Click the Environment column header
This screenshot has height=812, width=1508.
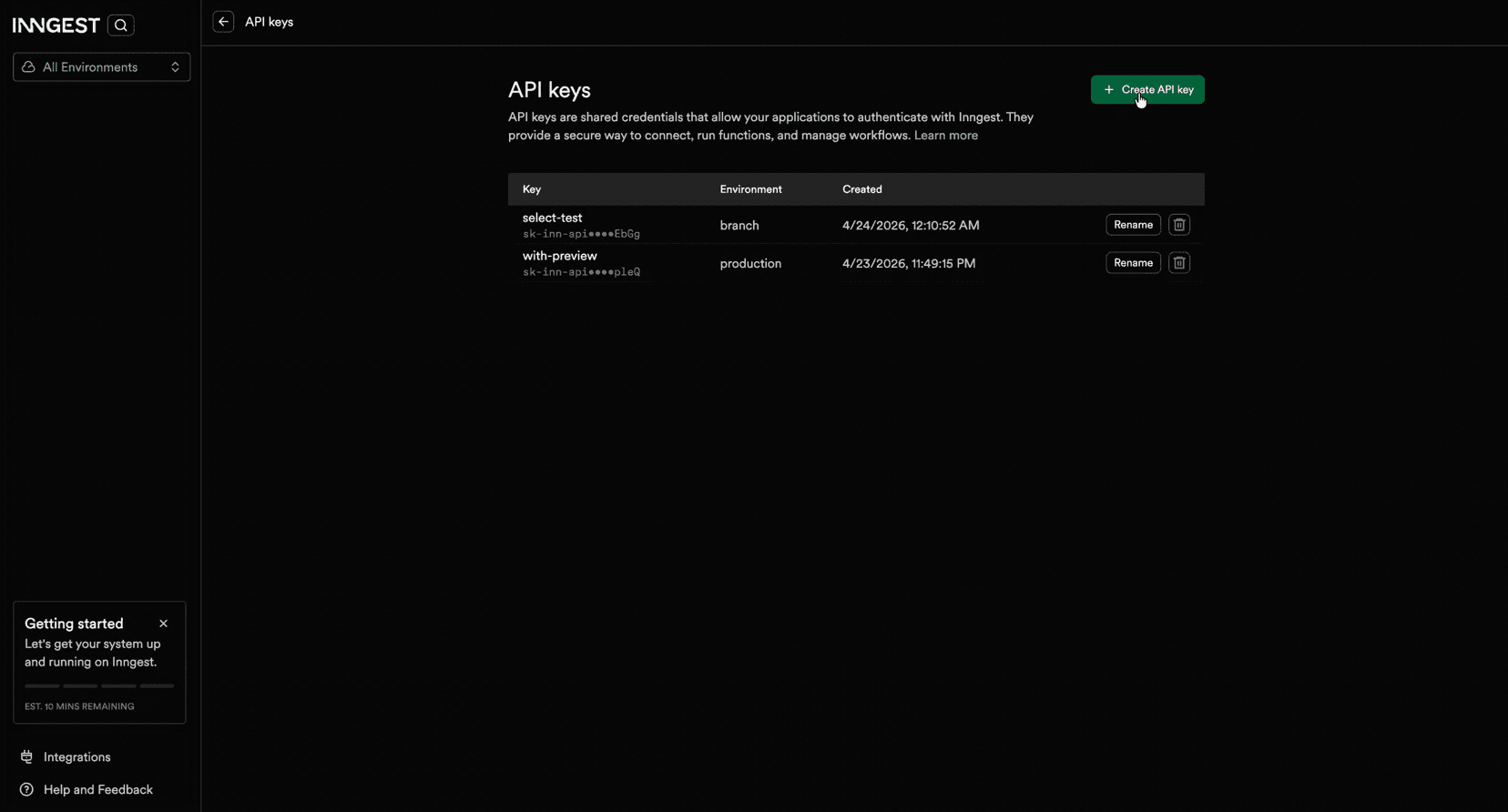click(x=750, y=189)
